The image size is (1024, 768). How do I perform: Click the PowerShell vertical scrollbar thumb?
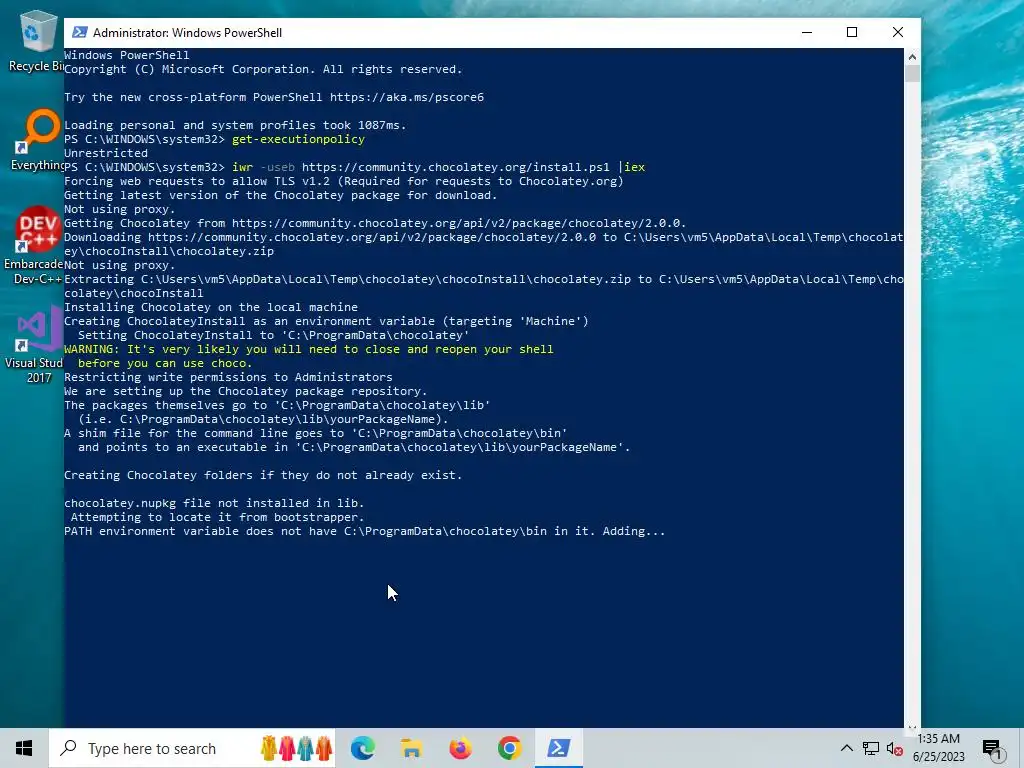point(912,73)
